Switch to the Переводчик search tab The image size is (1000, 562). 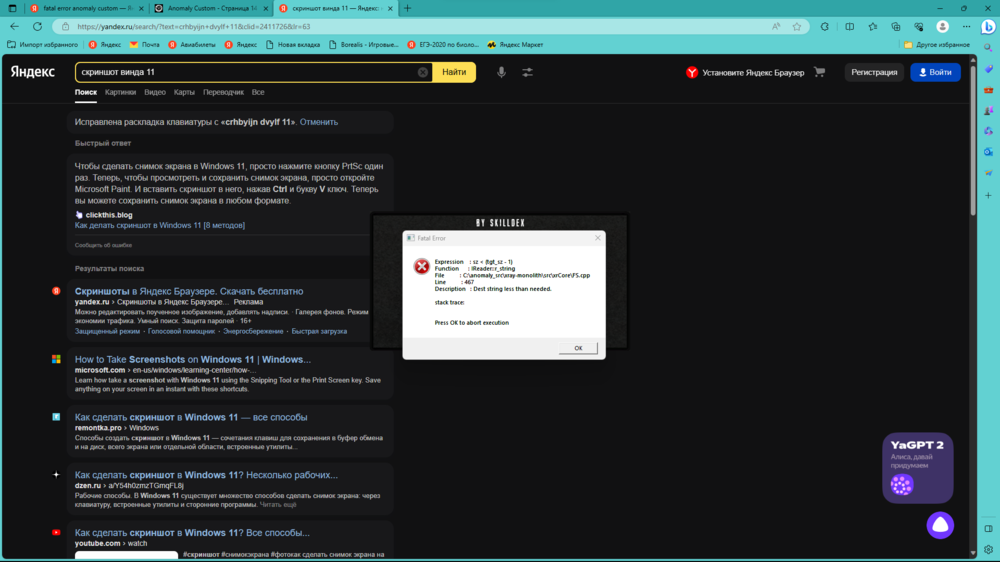tap(223, 92)
